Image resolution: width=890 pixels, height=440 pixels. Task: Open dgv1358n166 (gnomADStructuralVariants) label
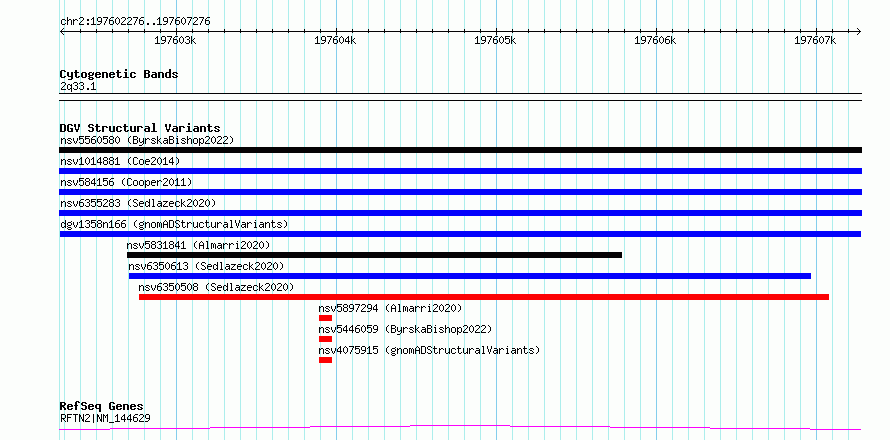point(174,224)
